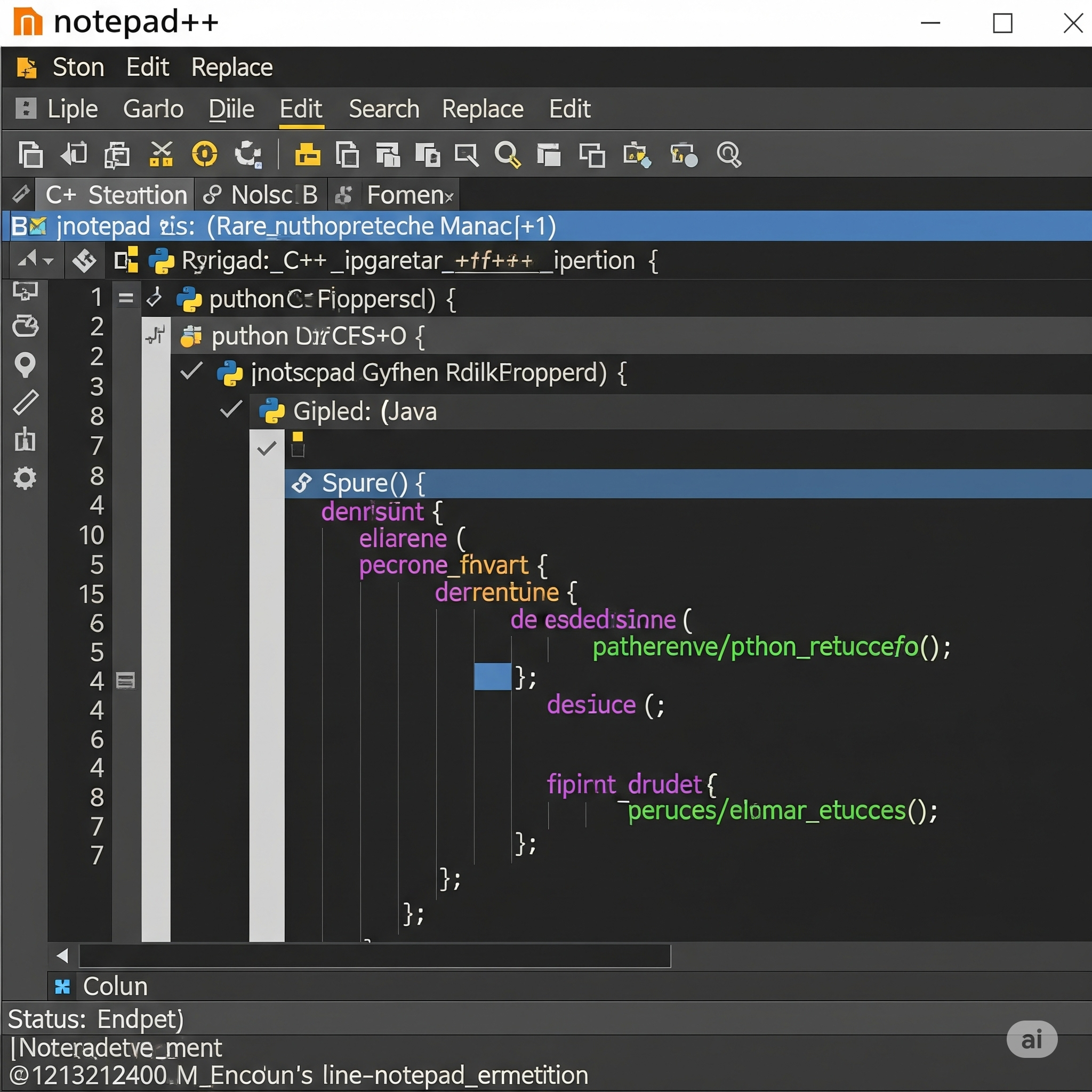This screenshot has height=1092, width=1092.
Task: Click the peruces/elomar_etucces() code line
Action: click(x=782, y=810)
